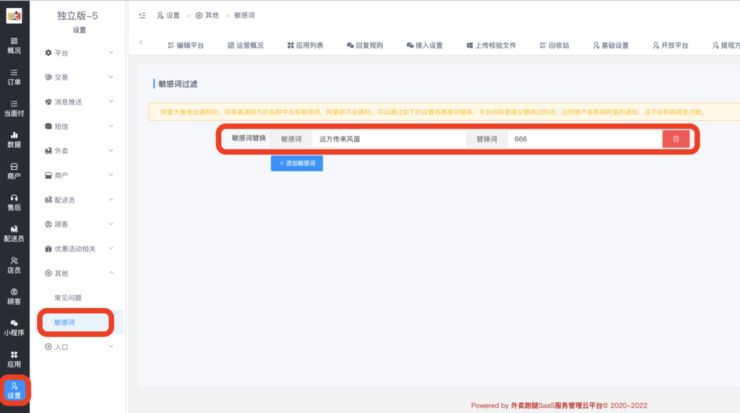The width and height of the screenshot is (740, 413).
Task: Focus the 替换词 input containing 666
Action: [585, 139]
